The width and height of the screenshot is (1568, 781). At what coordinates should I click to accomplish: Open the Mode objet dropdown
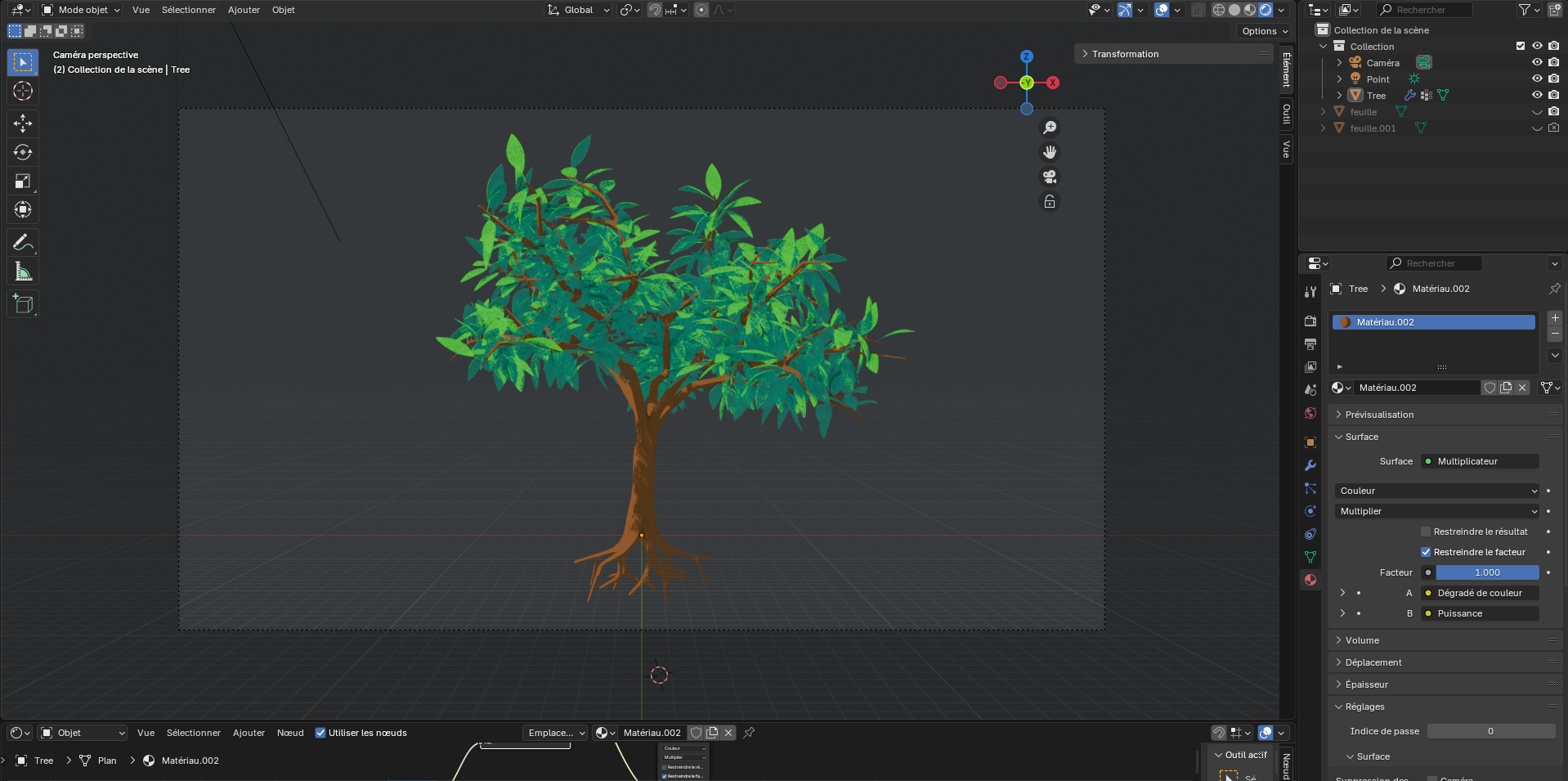(81, 10)
